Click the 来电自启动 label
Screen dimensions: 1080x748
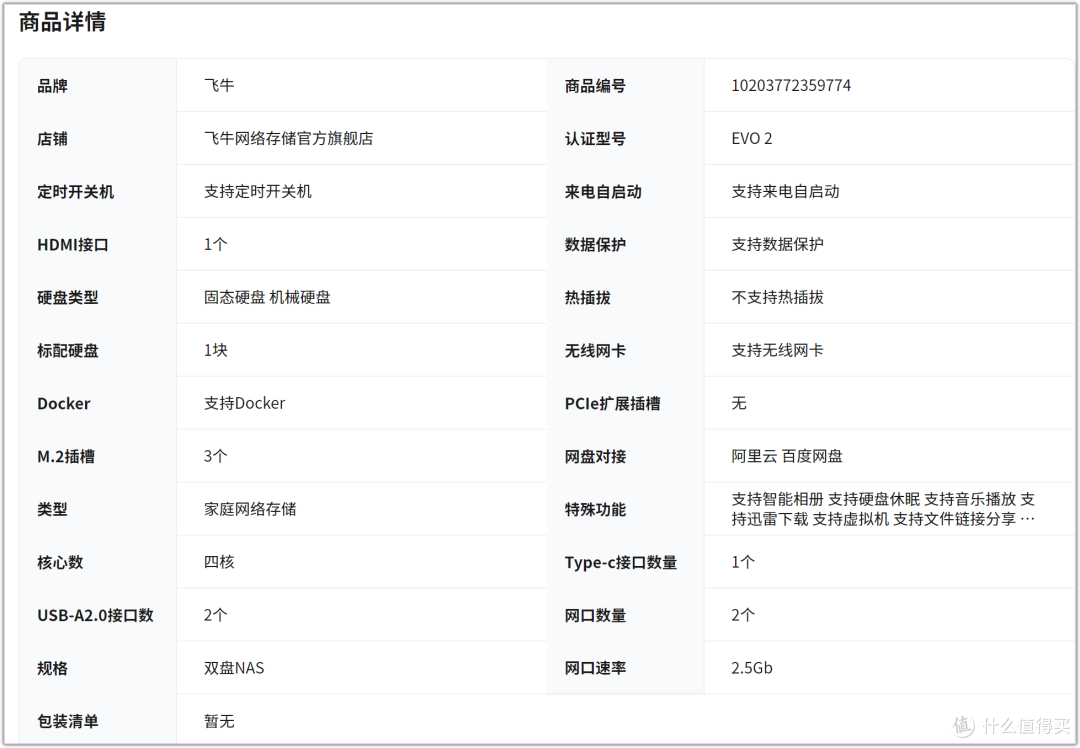603,192
